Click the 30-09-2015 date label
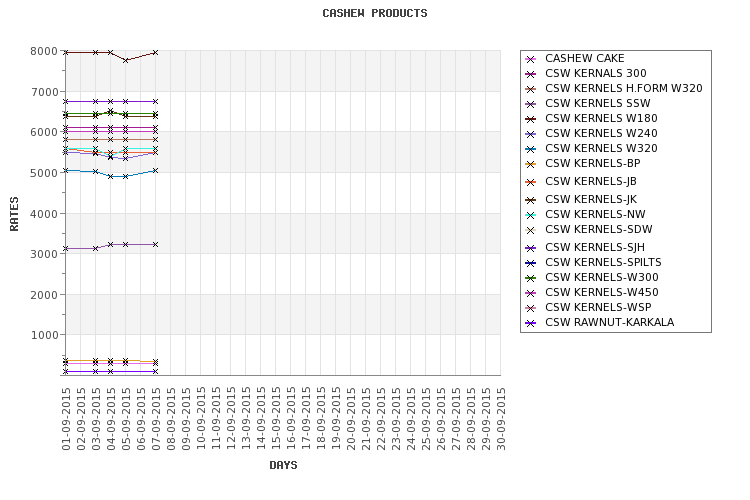 pos(501,419)
